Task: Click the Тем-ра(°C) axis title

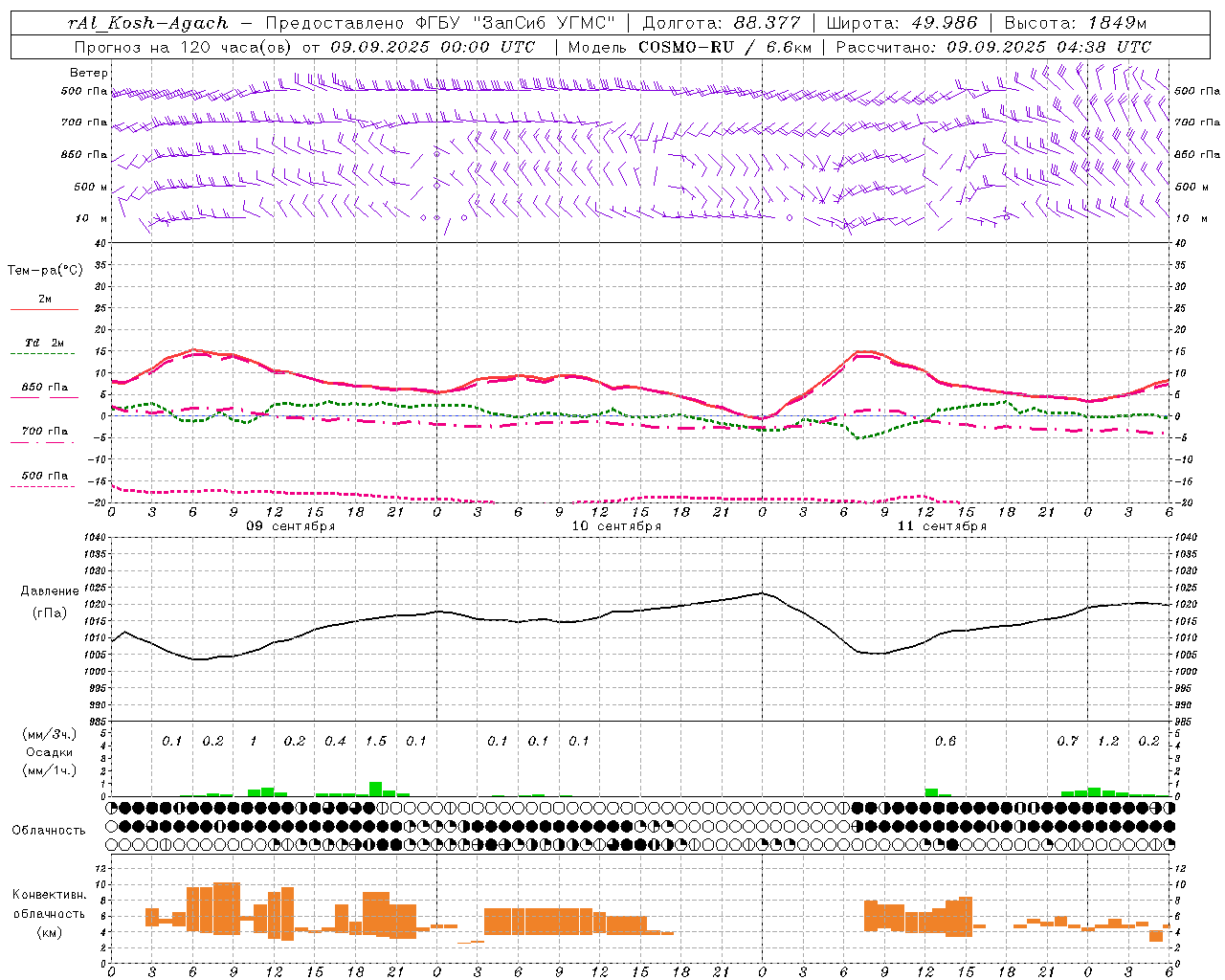Action: [x=45, y=271]
